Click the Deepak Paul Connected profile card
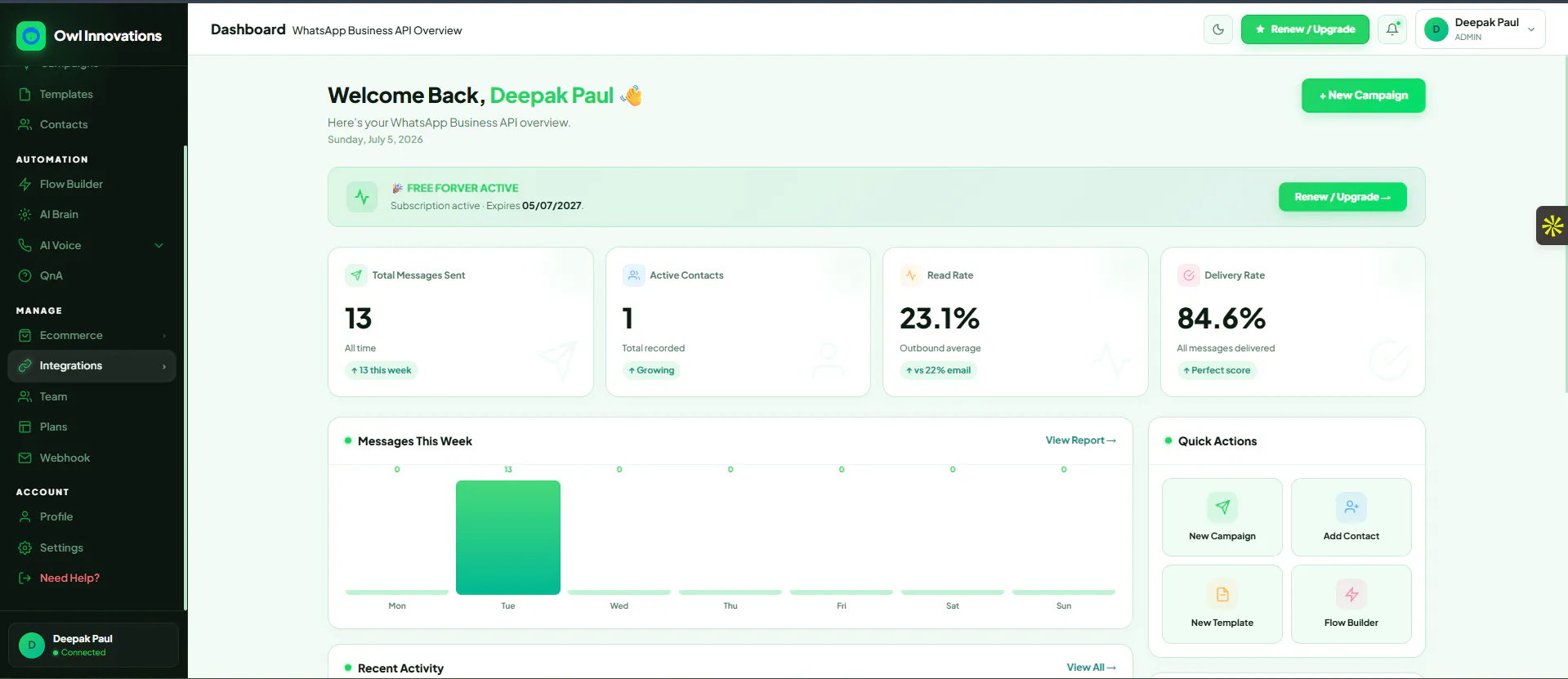 (93, 645)
